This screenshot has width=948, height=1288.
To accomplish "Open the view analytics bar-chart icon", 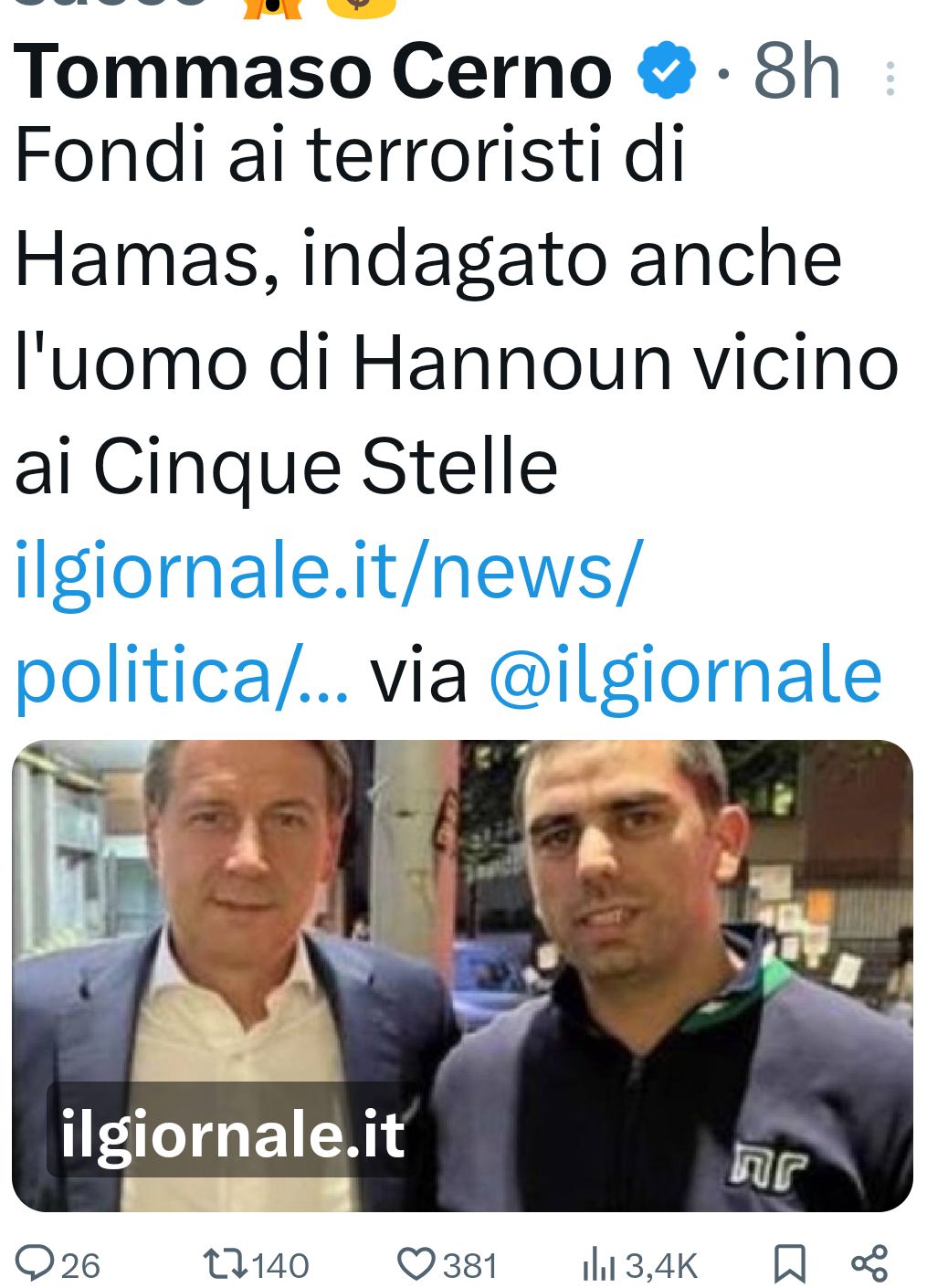I will (x=599, y=1265).
